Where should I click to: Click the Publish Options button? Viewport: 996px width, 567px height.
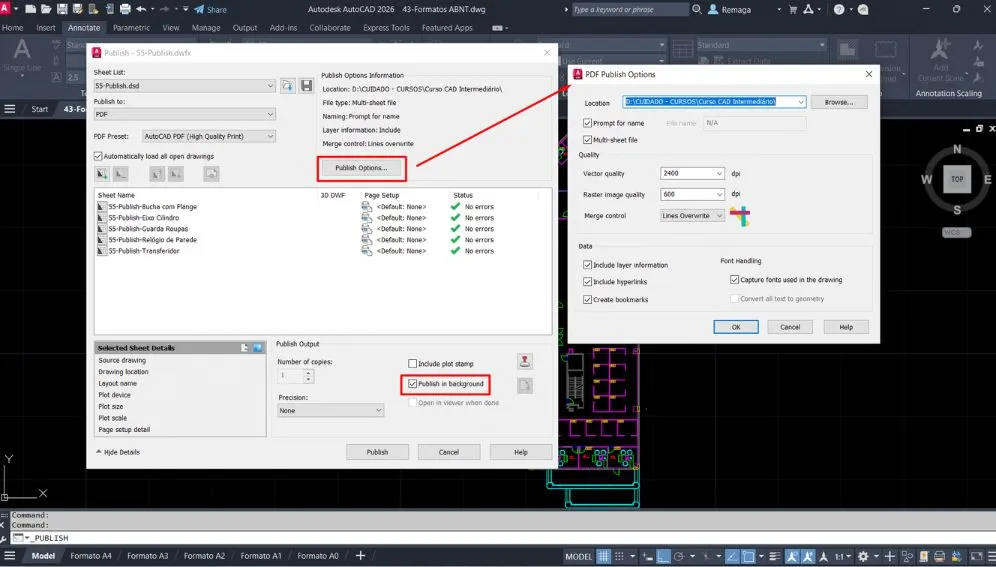coord(361,168)
